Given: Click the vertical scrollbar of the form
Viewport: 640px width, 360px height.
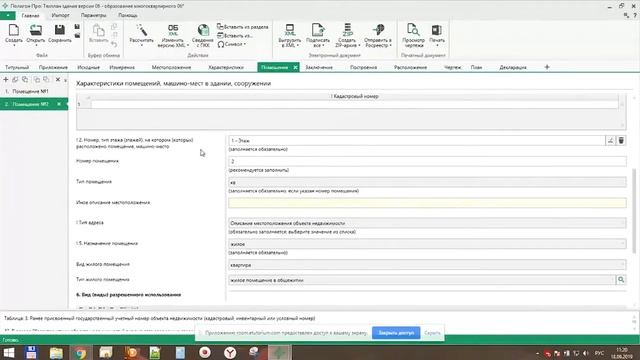Looking at the screenshot, I should 634,211.
